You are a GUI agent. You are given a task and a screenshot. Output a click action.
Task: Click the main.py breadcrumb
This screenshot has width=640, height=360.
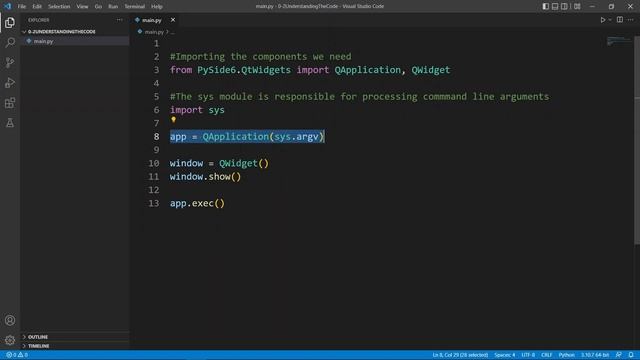[154, 31]
